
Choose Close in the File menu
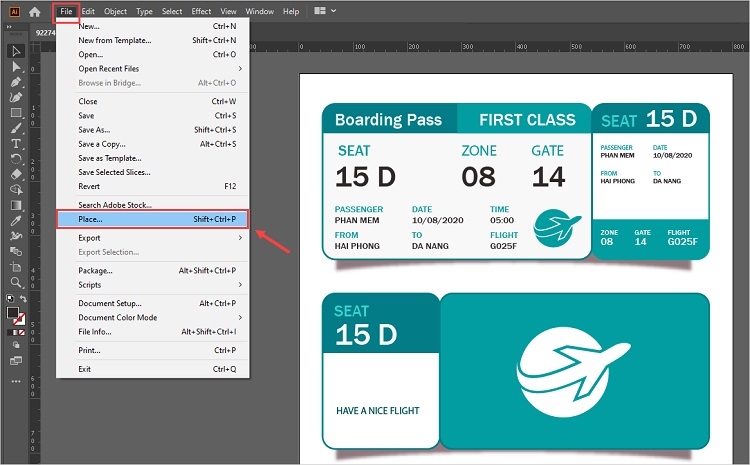153,101
